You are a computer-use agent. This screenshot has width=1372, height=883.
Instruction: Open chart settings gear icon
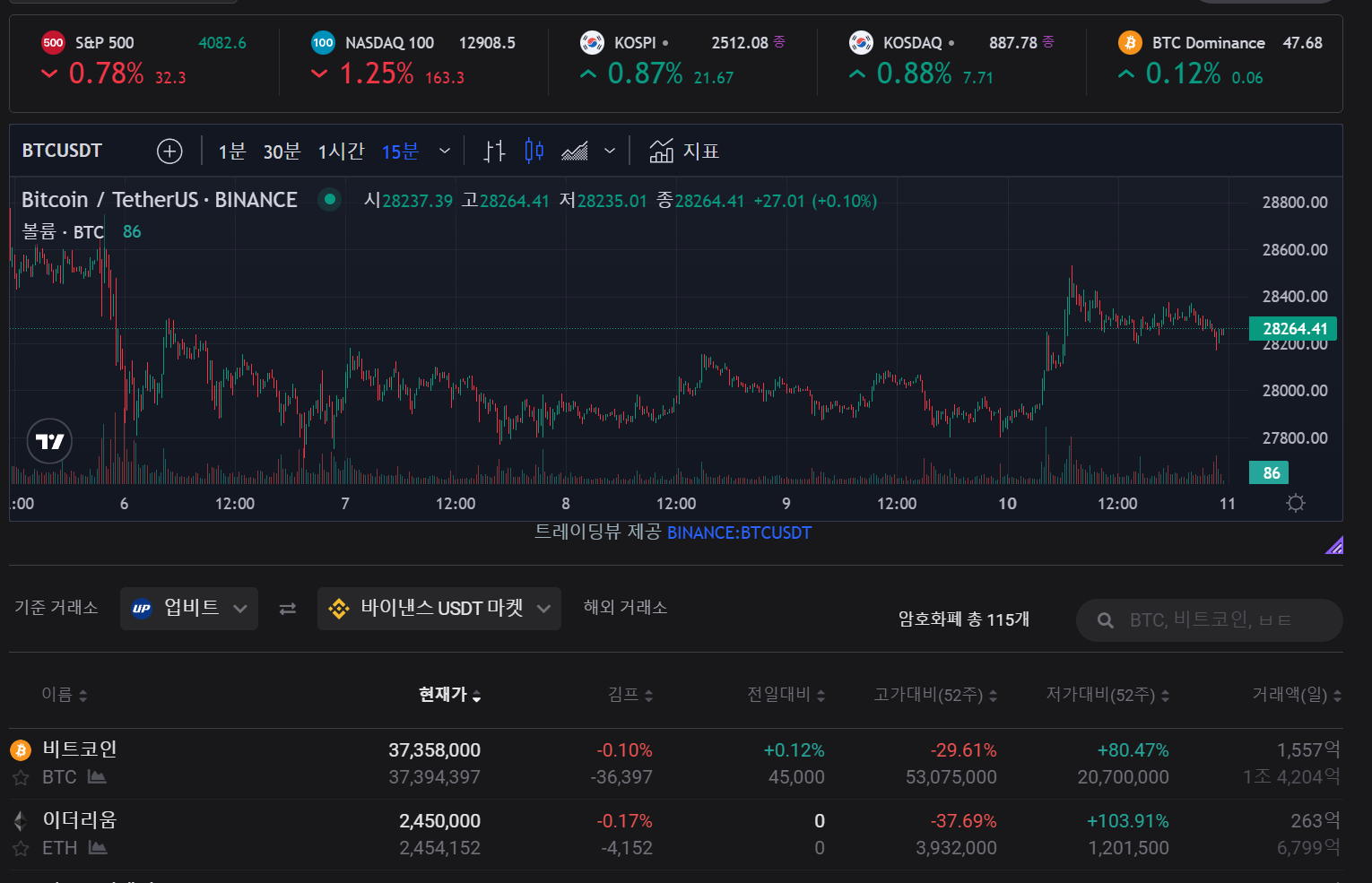tap(1295, 503)
